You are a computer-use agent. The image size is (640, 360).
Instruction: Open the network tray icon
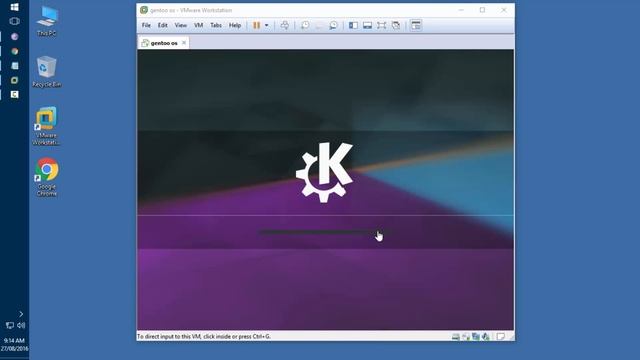(9, 325)
